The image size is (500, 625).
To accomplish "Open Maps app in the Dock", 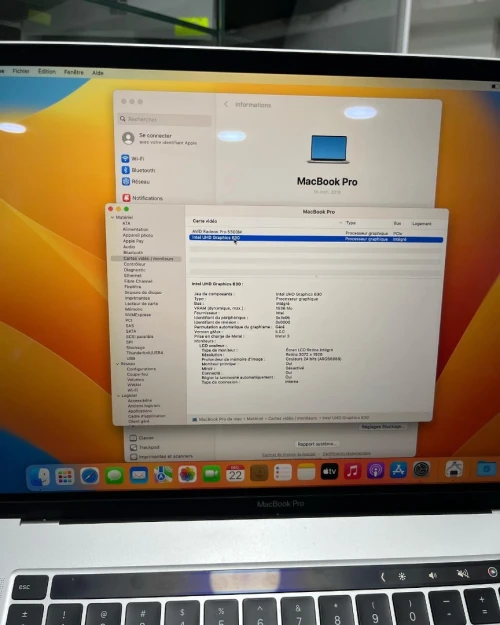I will (163, 475).
